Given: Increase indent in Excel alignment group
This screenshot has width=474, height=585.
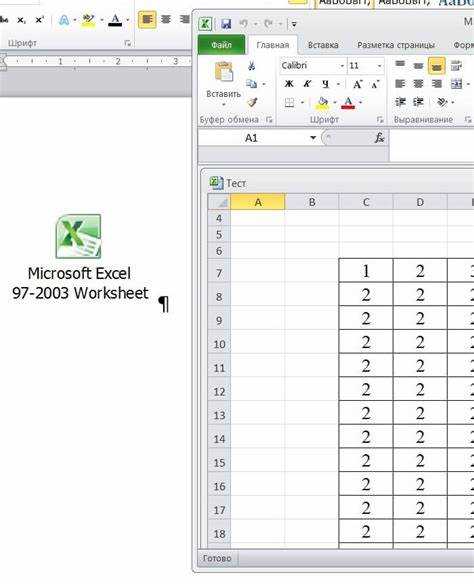Looking at the screenshot, I should pyautogui.click(x=418, y=102).
